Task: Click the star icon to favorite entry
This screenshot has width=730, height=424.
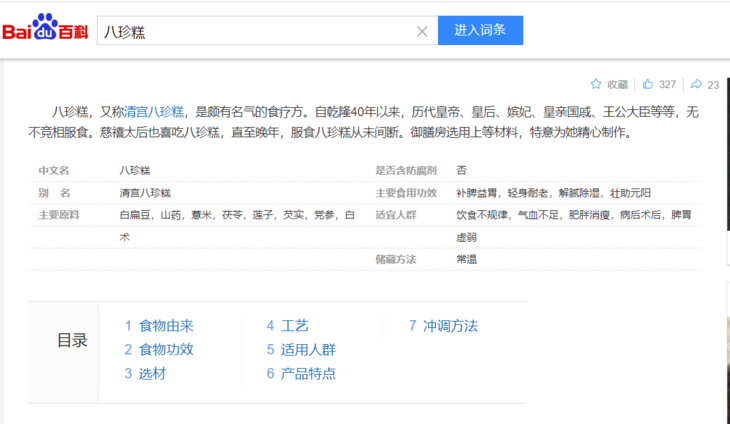Action: tap(596, 84)
